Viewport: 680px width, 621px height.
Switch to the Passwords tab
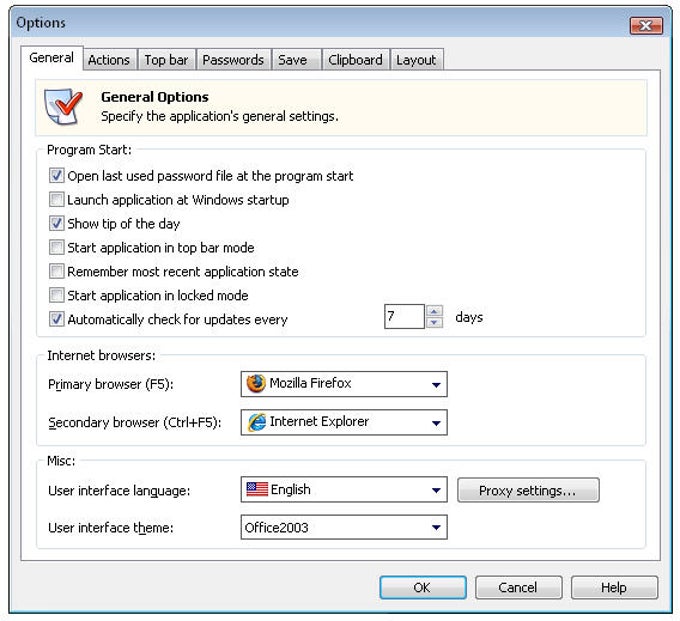pyautogui.click(x=233, y=60)
